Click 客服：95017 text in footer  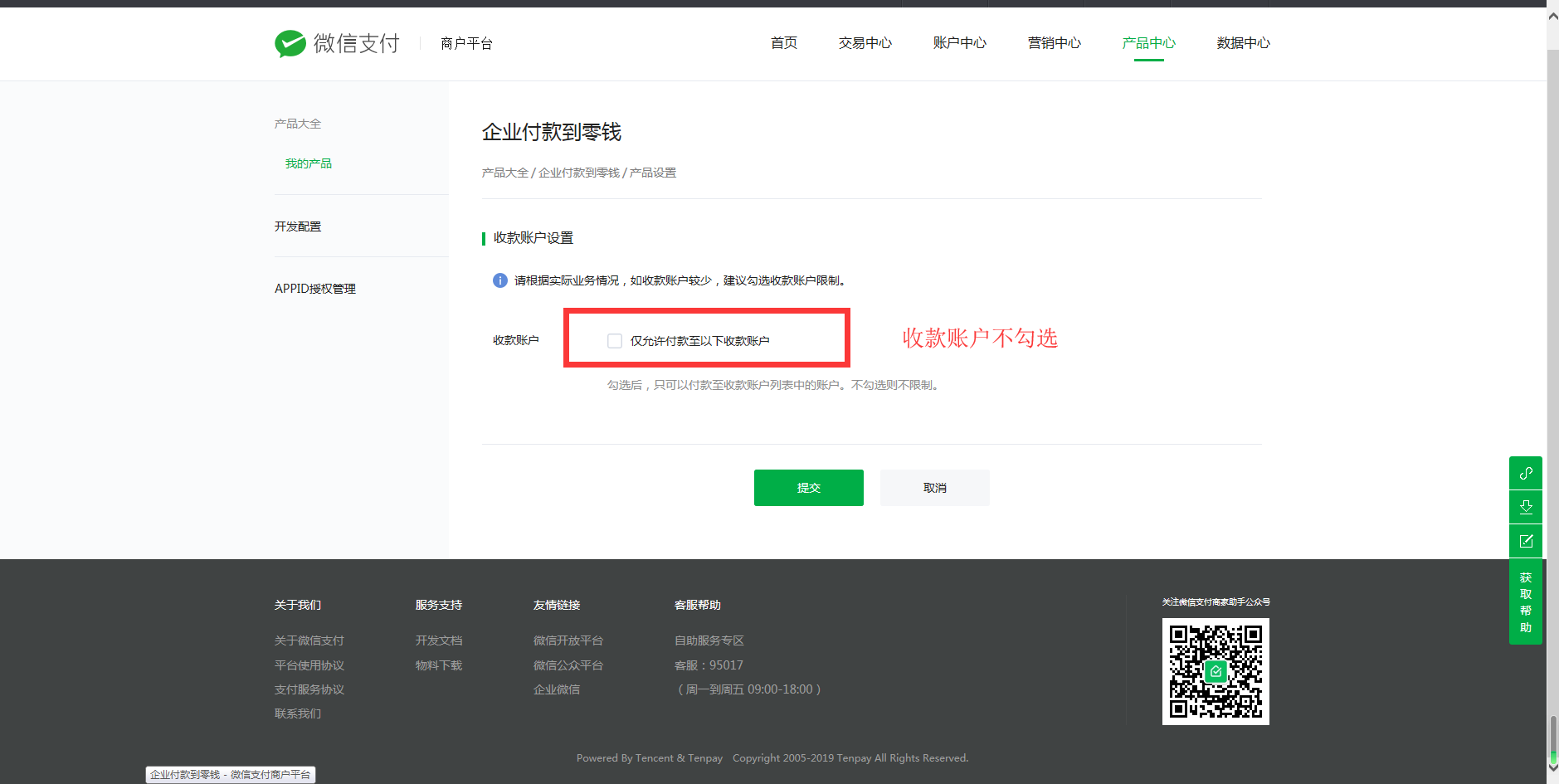pyautogui.click(x=709, y=665)
